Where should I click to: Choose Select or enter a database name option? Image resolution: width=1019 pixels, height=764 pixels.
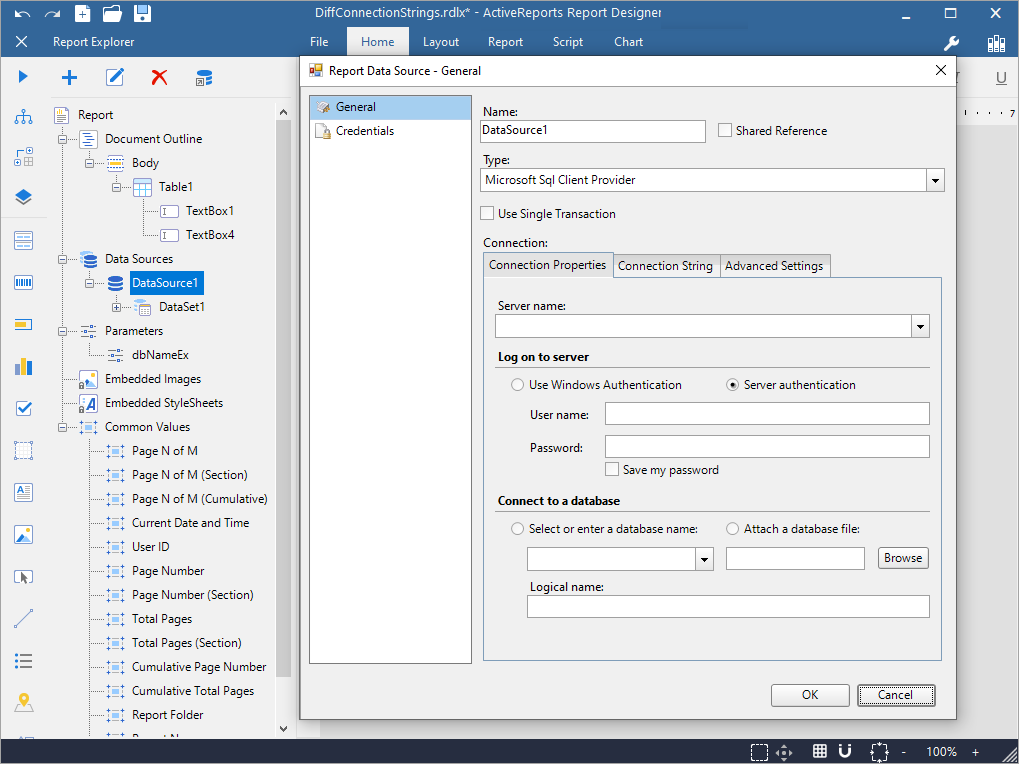pyautogui.click(x=517, y=529)
